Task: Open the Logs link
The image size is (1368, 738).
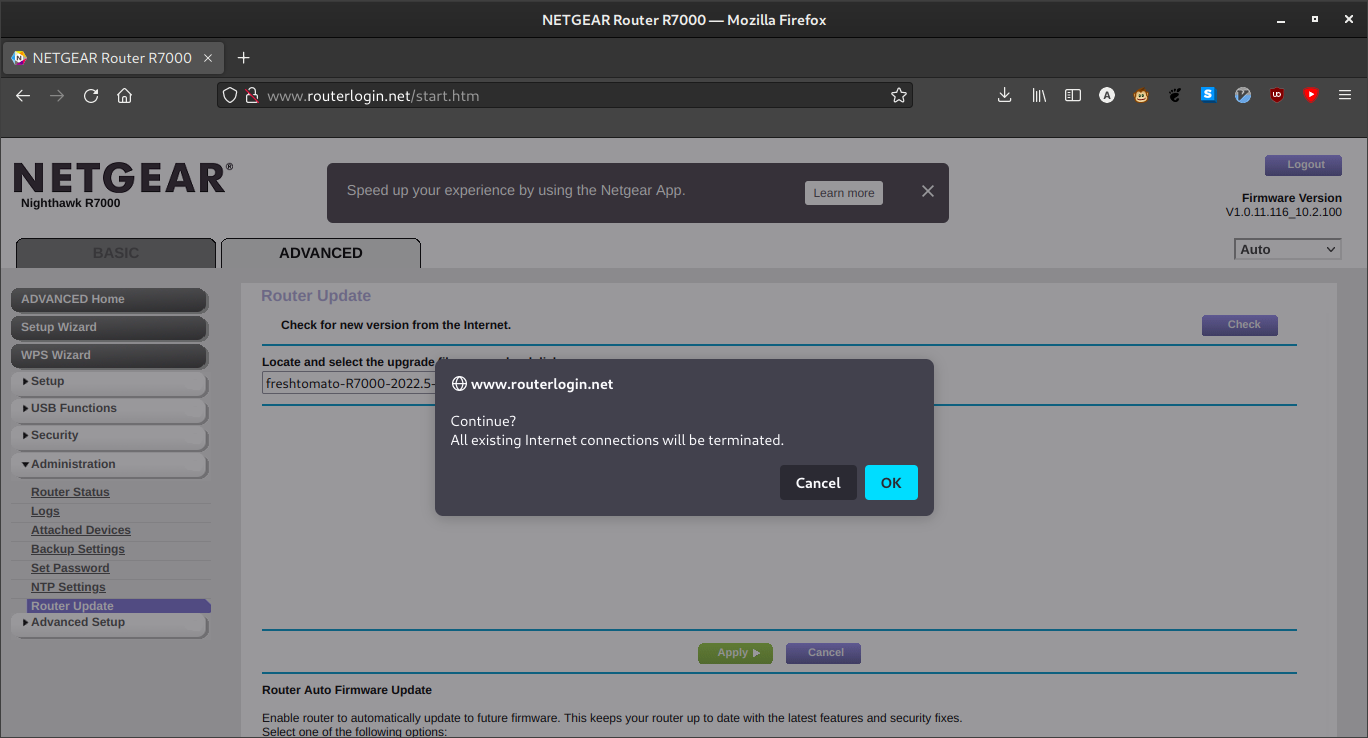Action: pyautogui.click(x=45, y=511)
